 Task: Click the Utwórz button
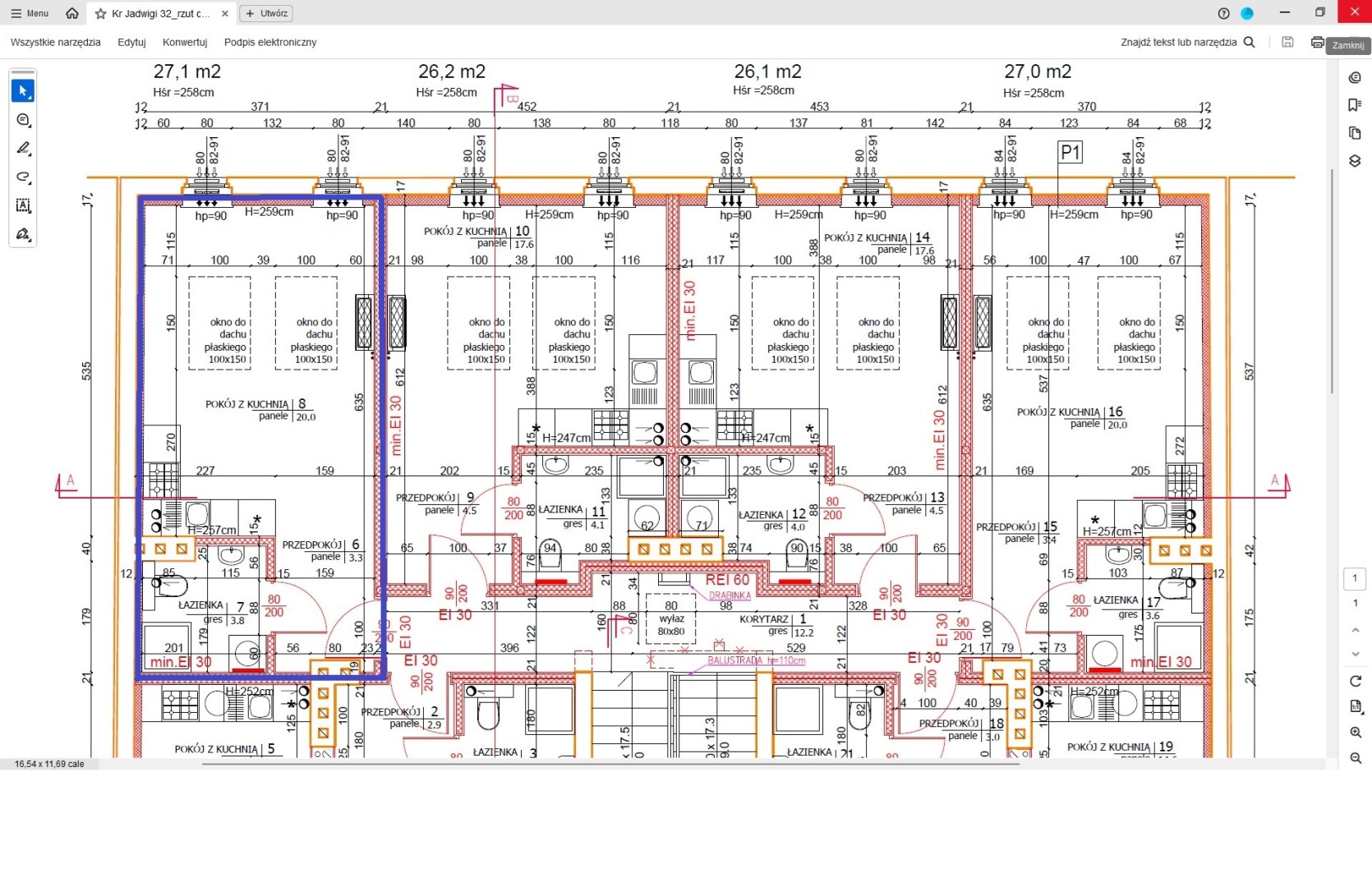(266, 14)
